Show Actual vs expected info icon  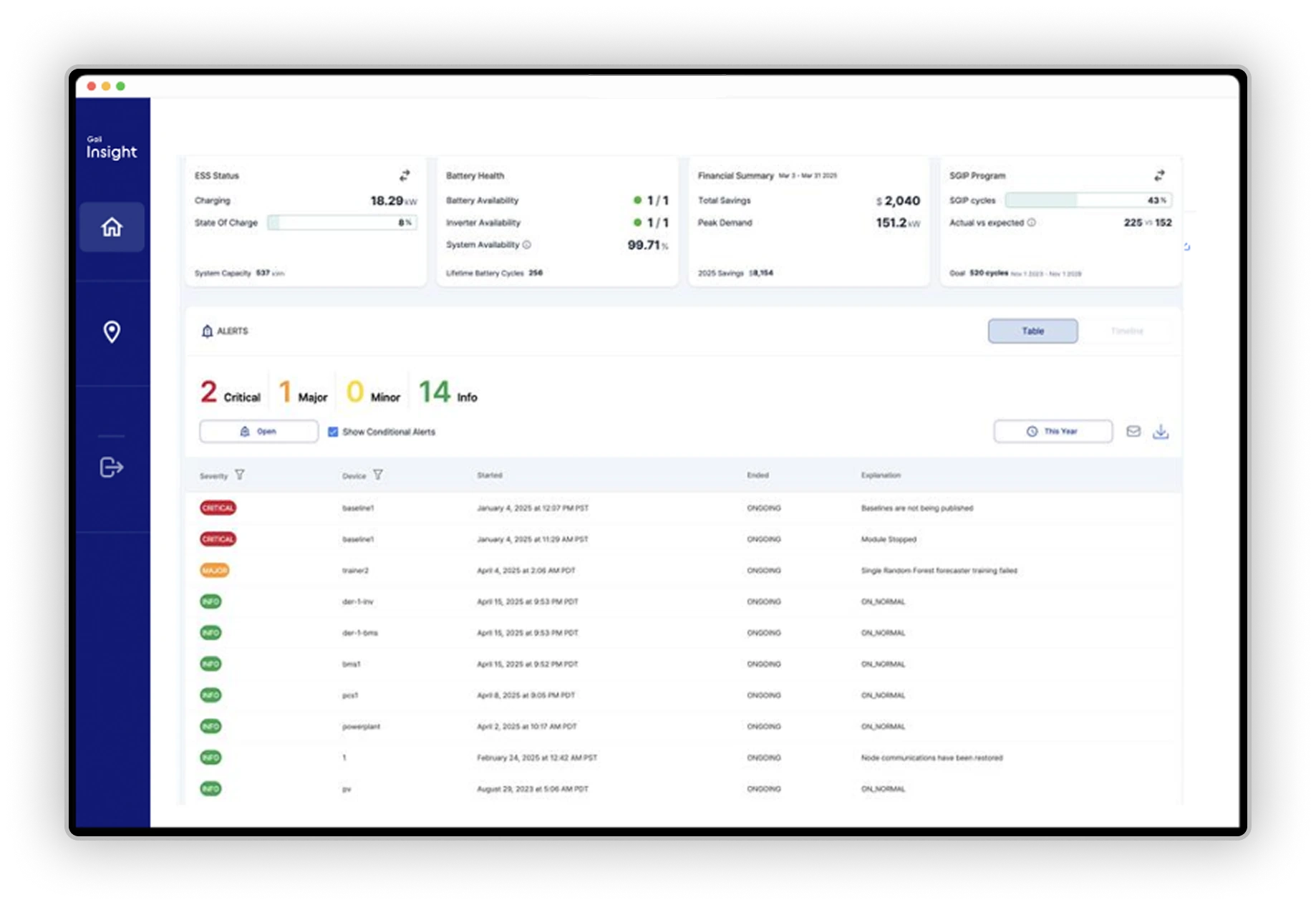[x=1032, y=223]
